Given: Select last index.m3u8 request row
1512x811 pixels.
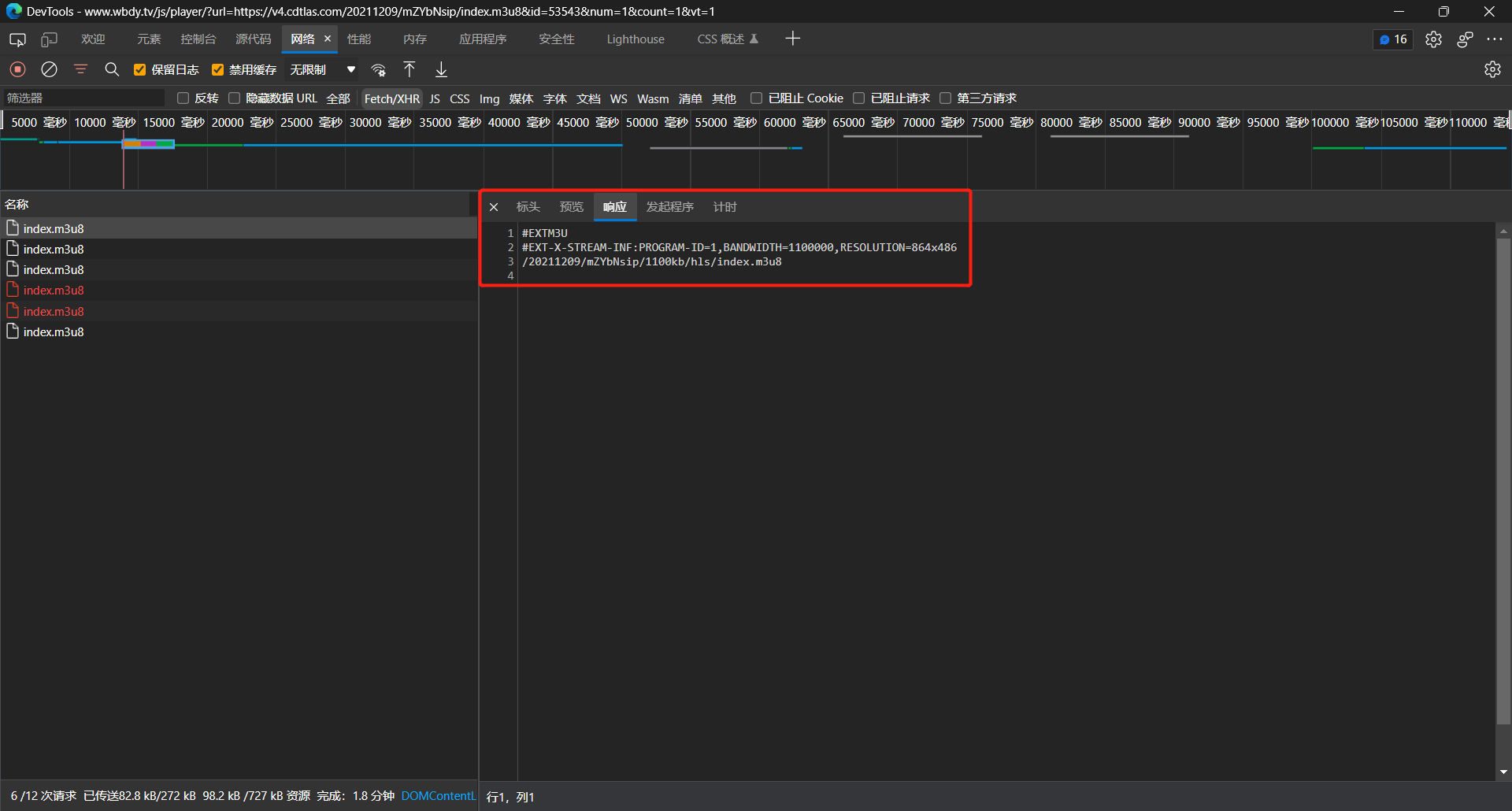Looking at the screenshot, I should click(x=239, y=332).
